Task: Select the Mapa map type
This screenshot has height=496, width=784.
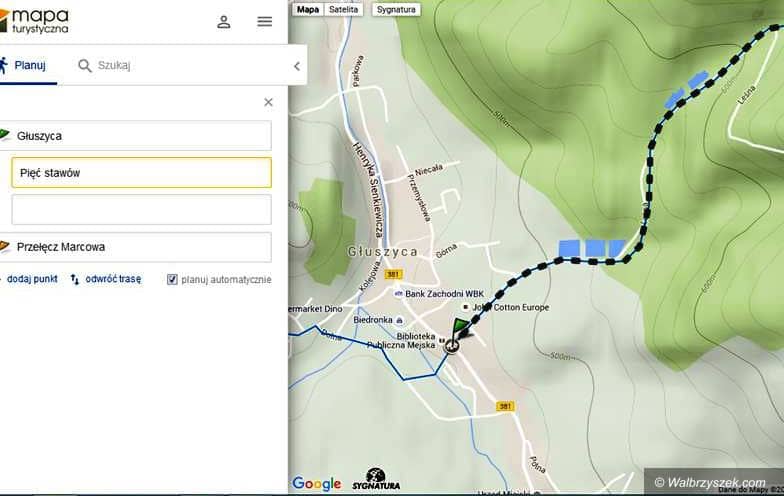Action: coord(308,10)
